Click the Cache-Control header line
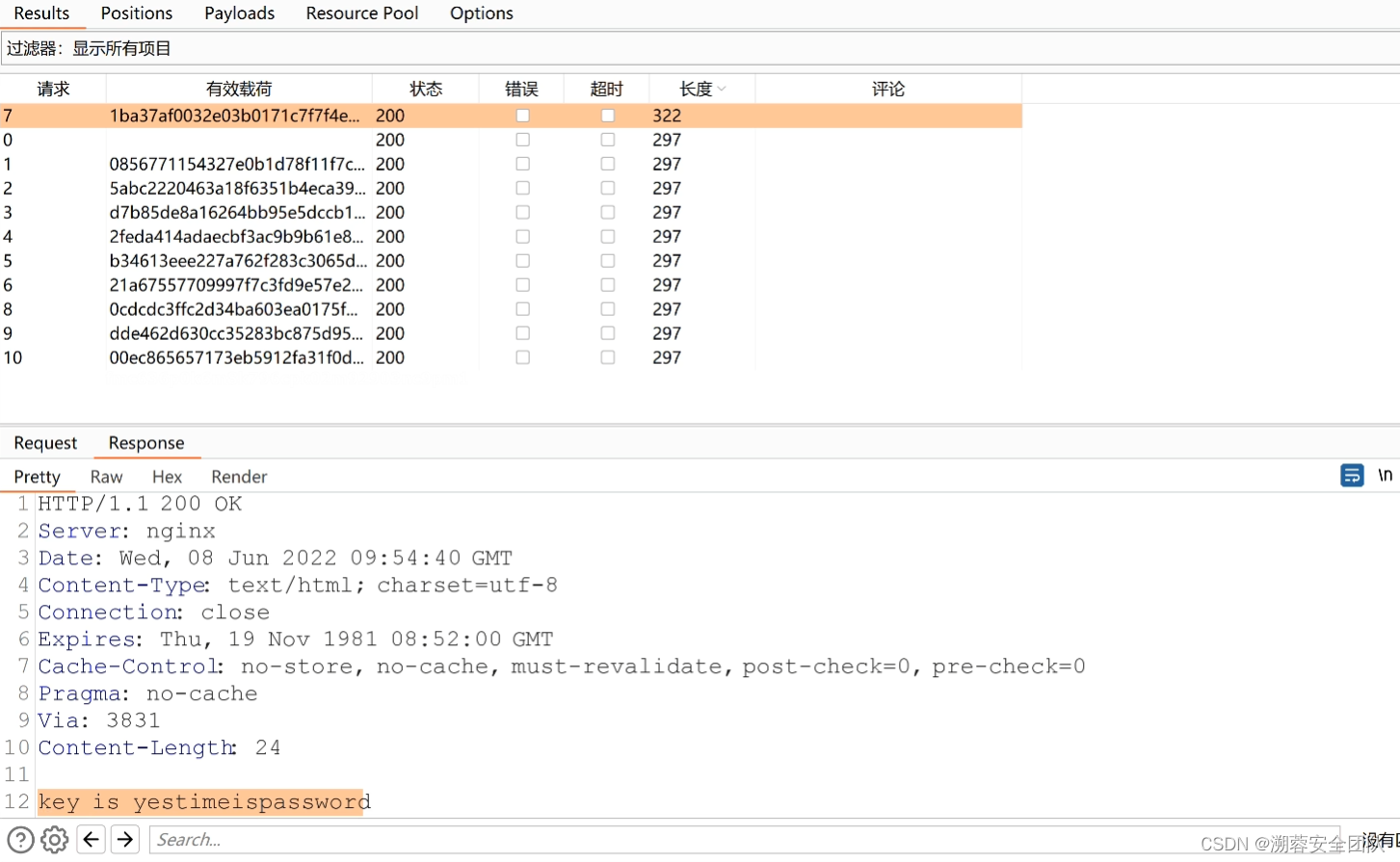Viewport: 1400px width, 862px height. click(562, 666)
